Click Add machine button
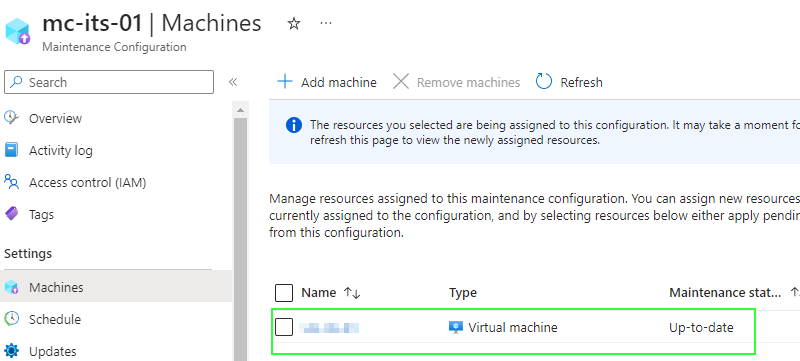This screenshot has width=800, height=361. tap(327, 82)
